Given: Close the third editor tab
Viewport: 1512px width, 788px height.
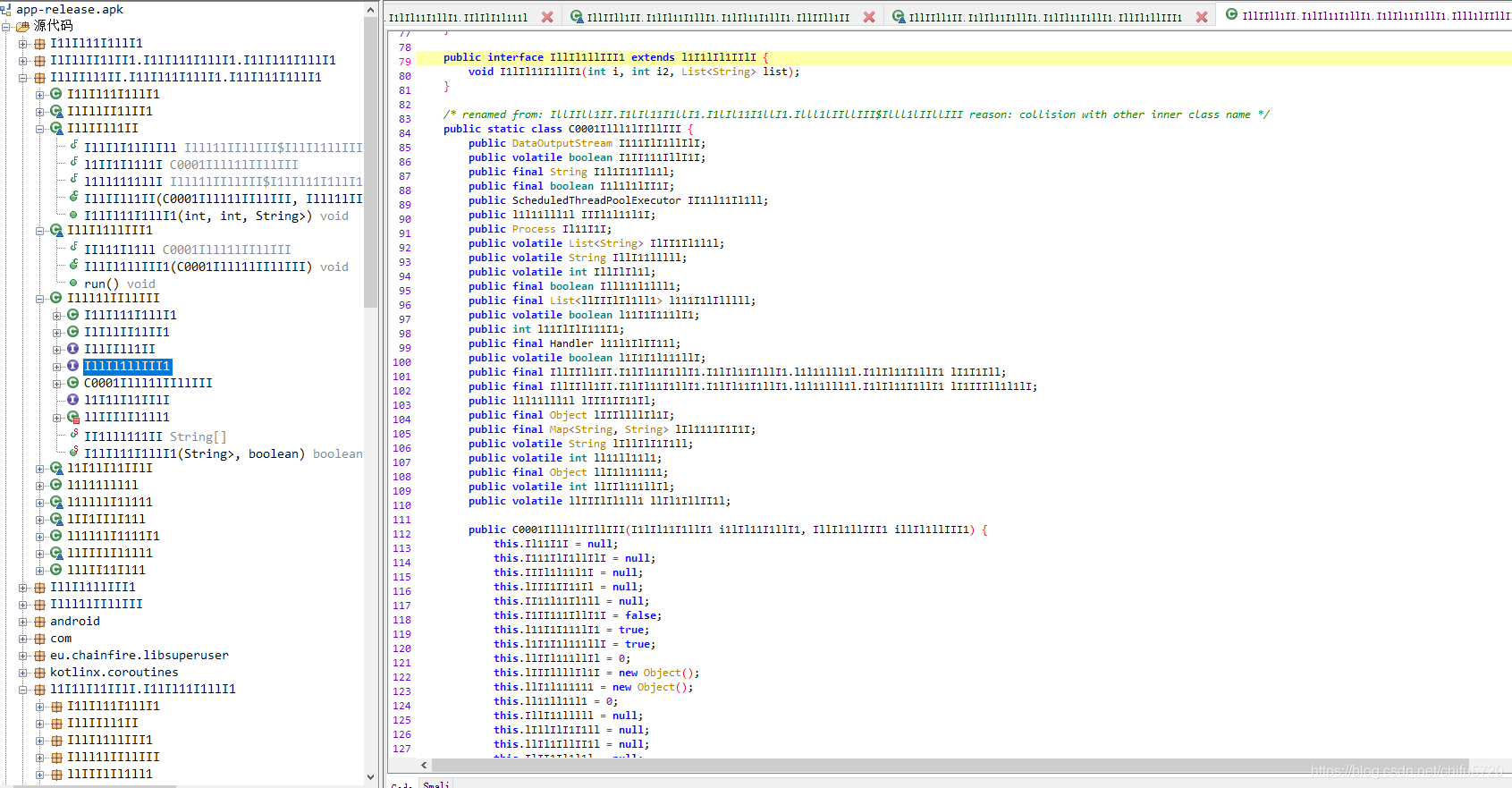Looking at the screenshot, I should tap(1202, 17).
